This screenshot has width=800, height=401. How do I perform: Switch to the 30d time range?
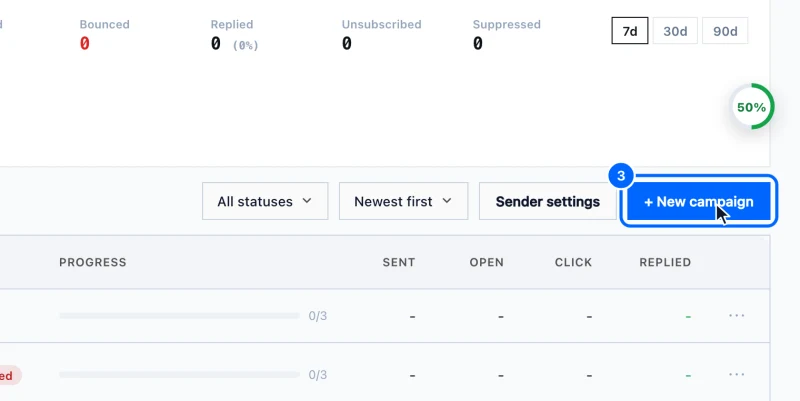[x=675, y=31]
